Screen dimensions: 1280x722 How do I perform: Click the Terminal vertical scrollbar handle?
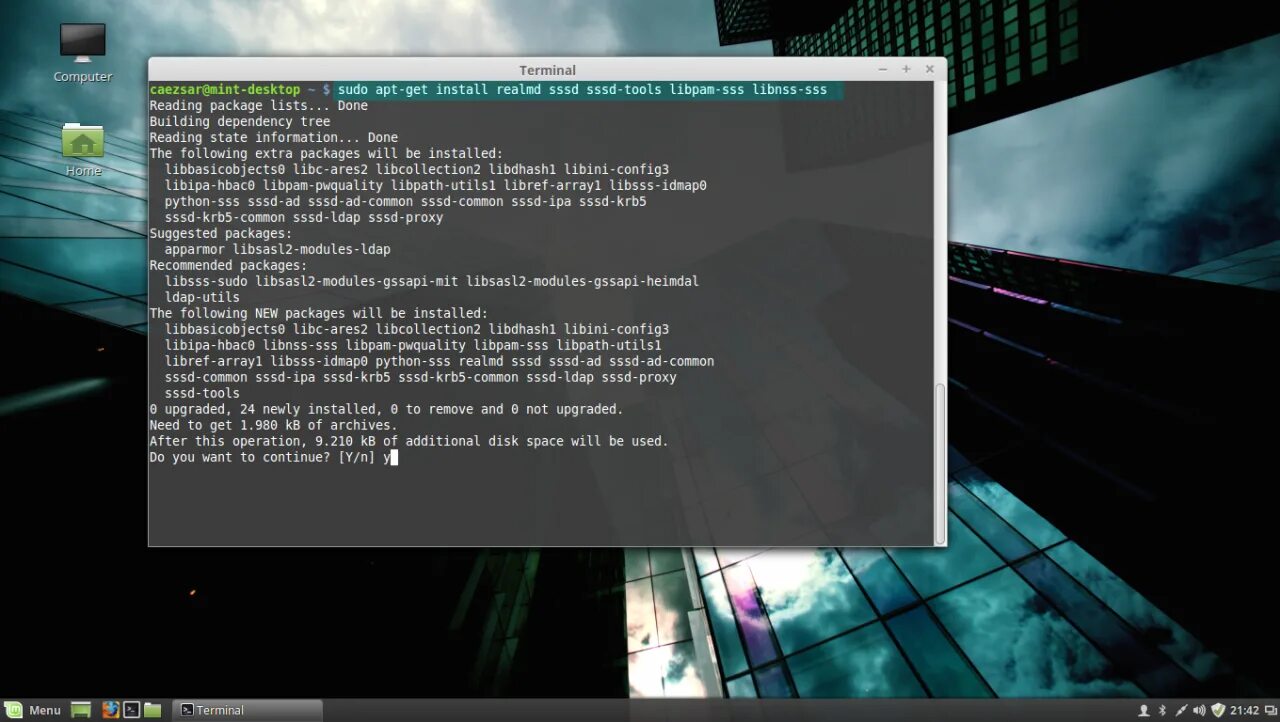(x=940, y=462)
